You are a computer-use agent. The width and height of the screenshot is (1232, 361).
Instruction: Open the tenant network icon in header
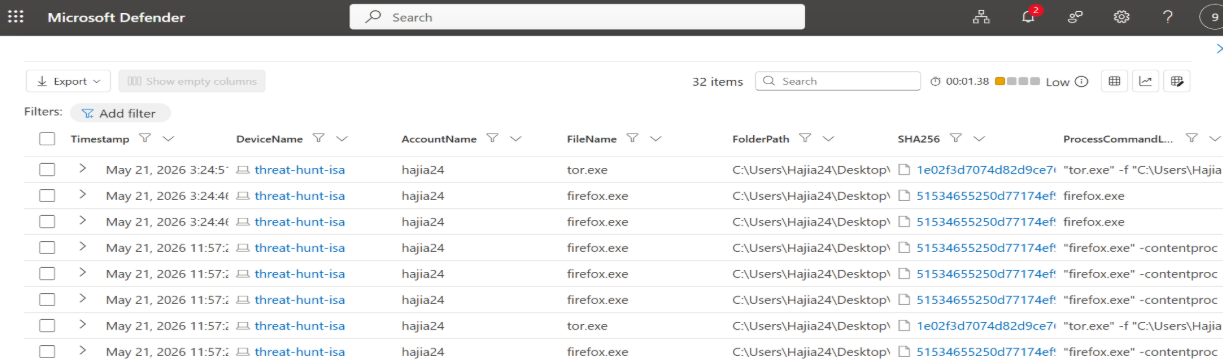tap(981, 17)
